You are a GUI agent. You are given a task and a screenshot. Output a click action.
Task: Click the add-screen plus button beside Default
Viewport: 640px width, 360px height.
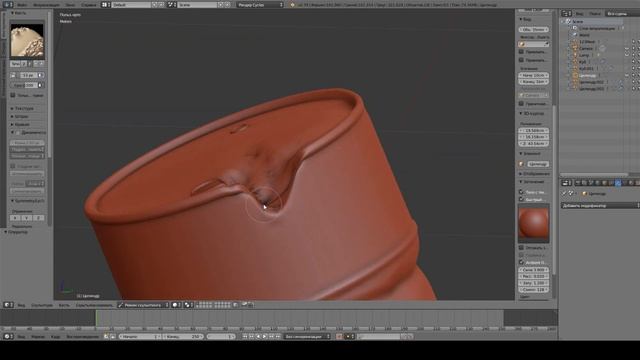155,5
